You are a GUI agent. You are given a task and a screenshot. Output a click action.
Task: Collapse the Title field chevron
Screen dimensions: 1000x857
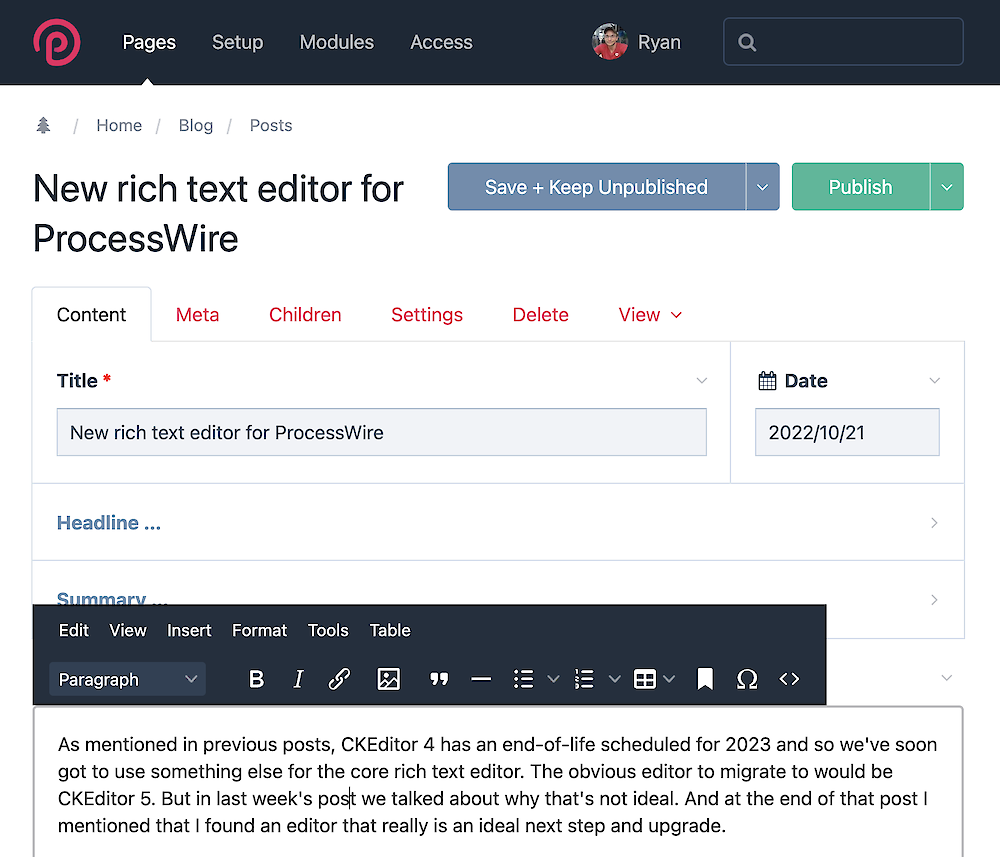(x=702, y=381)
